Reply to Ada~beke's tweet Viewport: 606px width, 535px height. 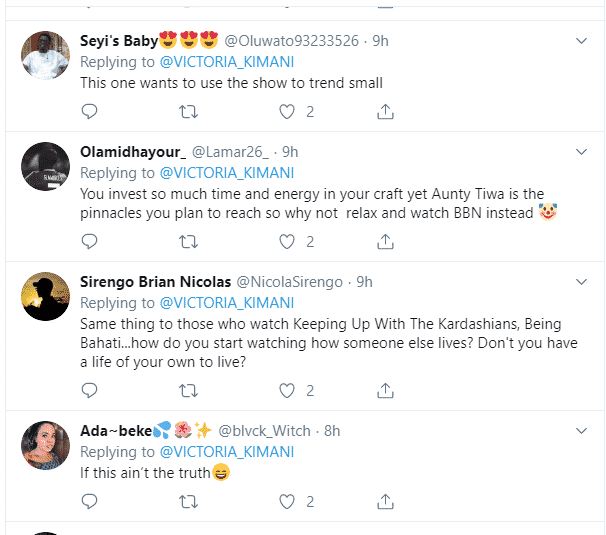pyautogui.click(x=89, y=501)
